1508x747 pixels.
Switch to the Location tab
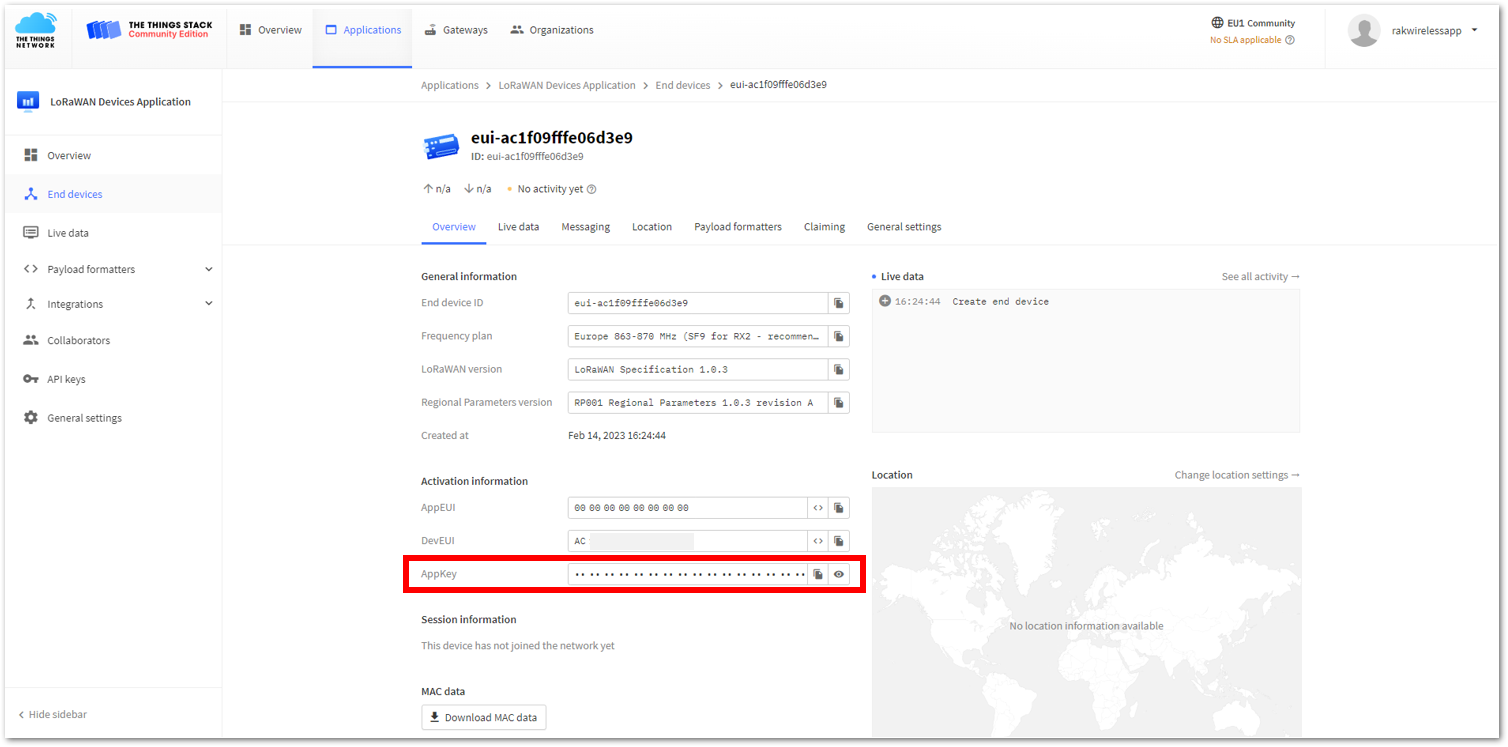click(x=652, y=227)
